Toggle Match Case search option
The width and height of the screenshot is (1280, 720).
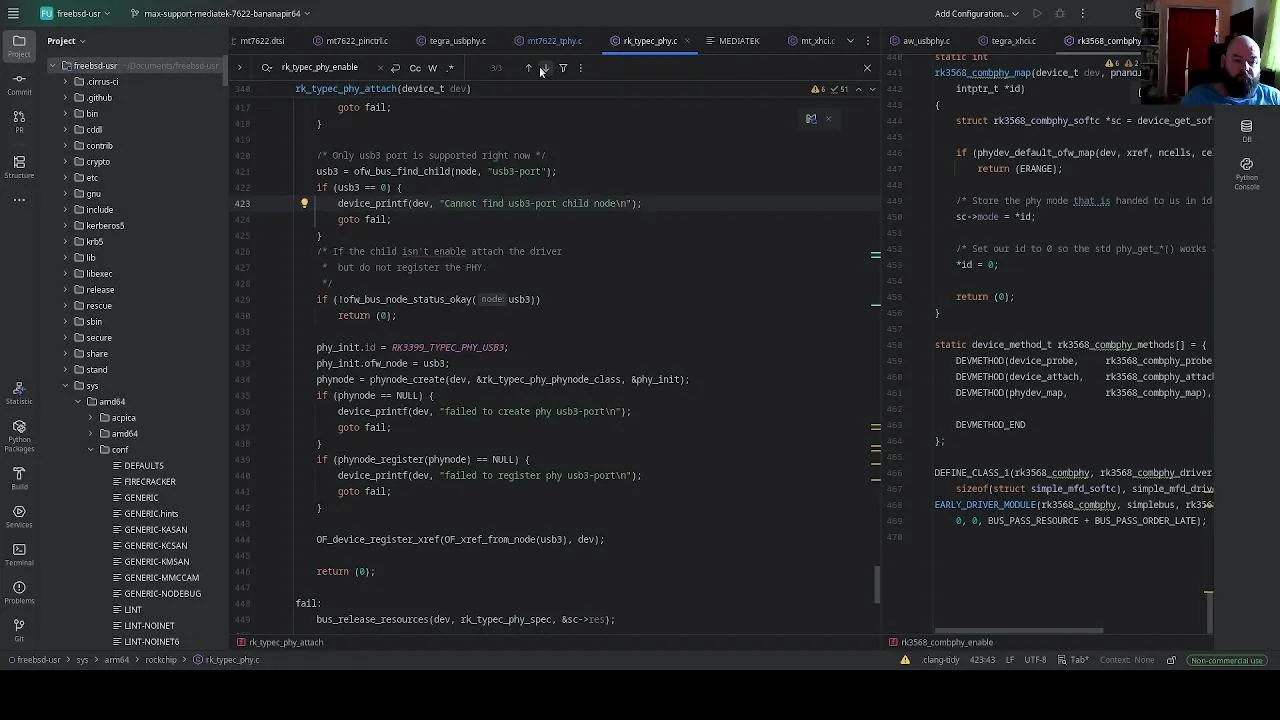tap(415, 68)
